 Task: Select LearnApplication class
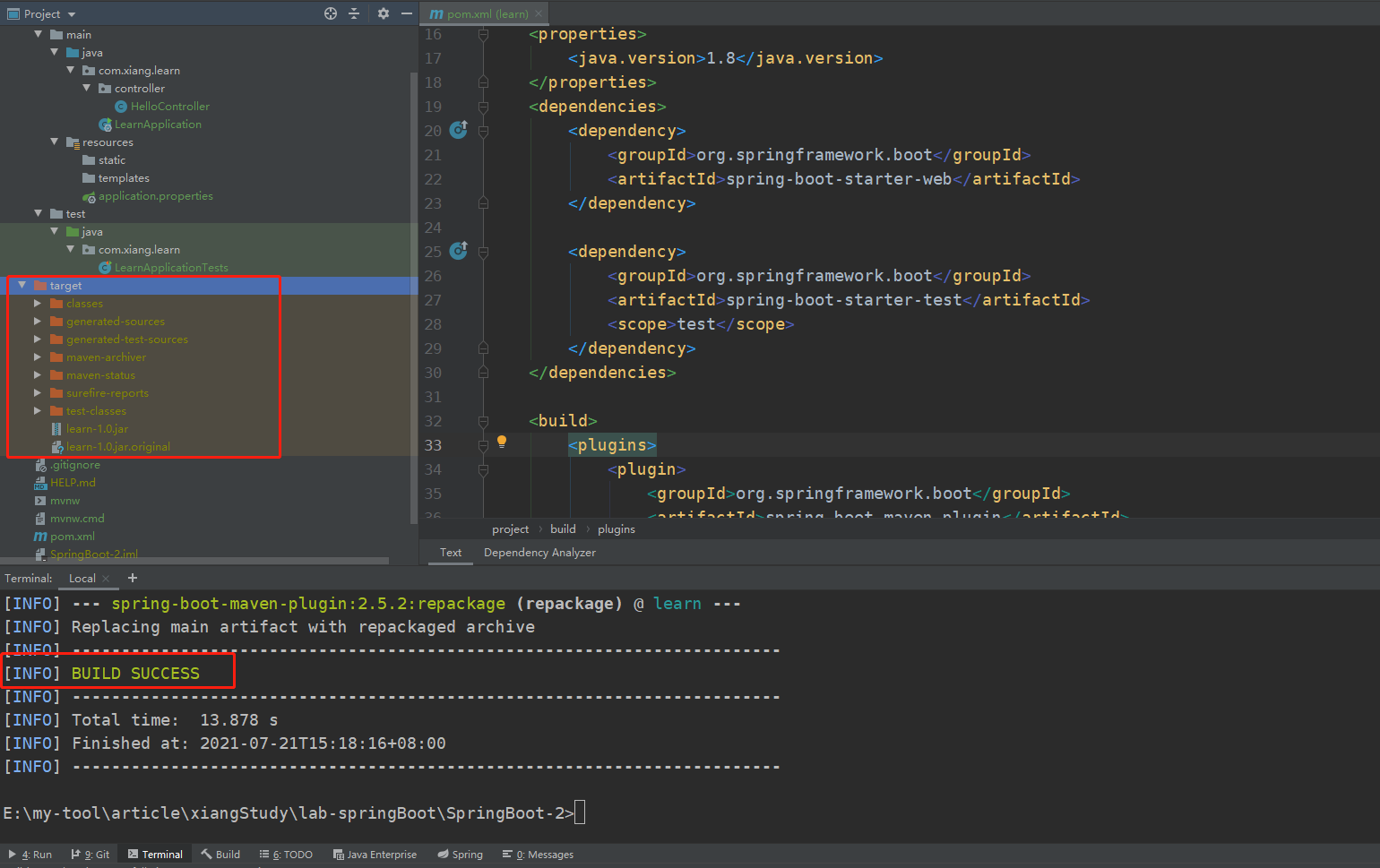point(158,125)
